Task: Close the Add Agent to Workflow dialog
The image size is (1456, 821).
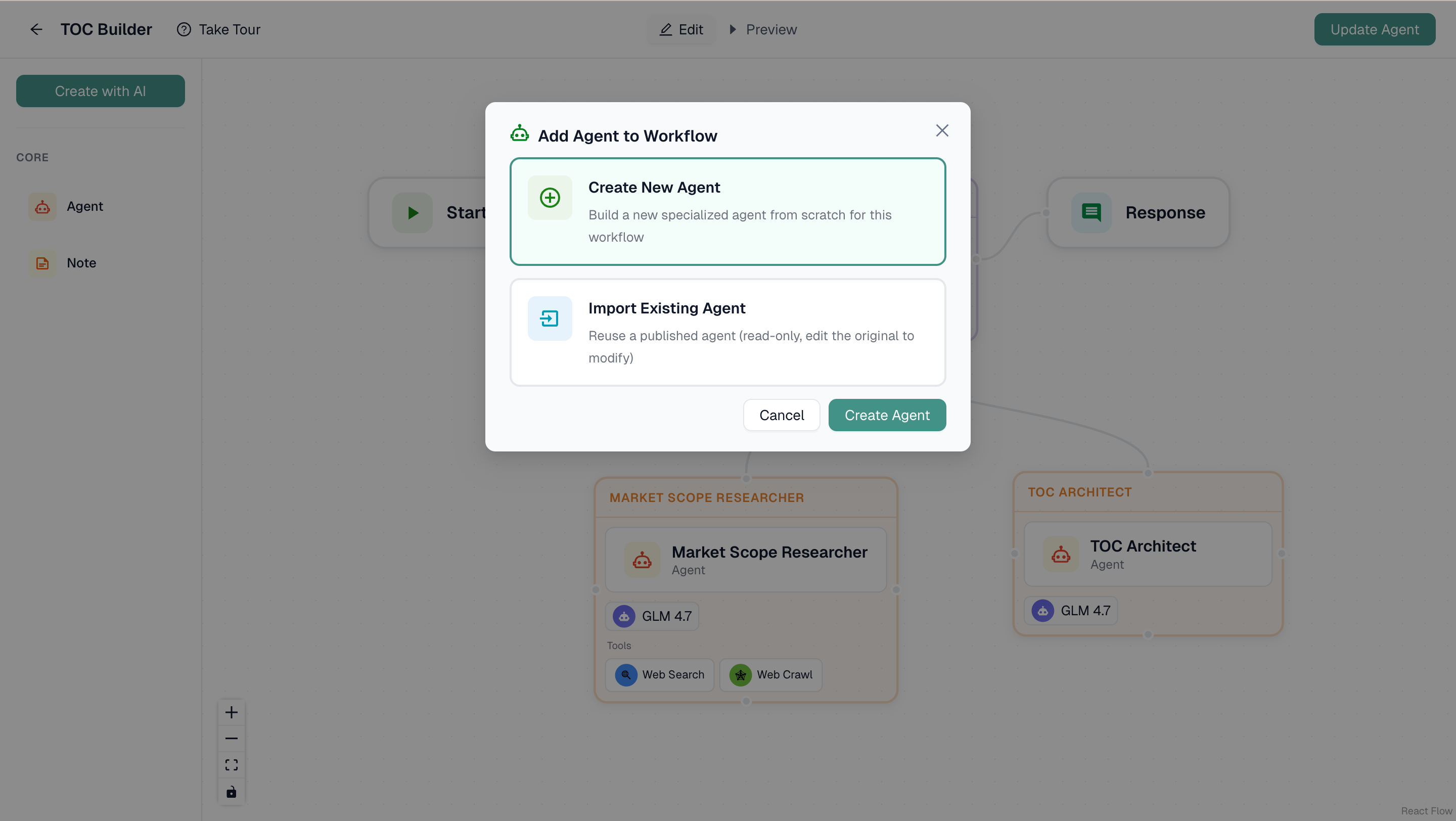Action: tap(942, 130)
